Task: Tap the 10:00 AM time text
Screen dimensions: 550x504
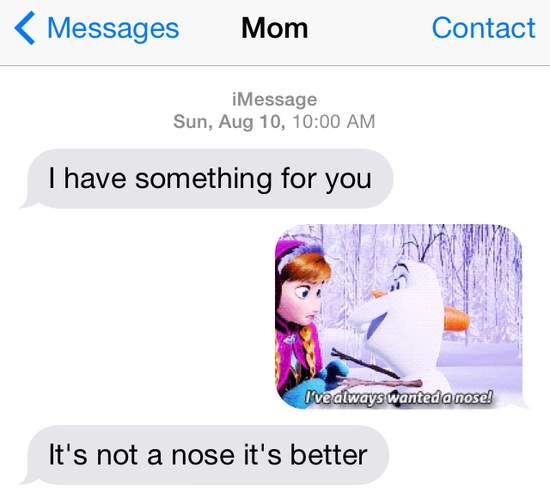Action: (x=333, y=122)
